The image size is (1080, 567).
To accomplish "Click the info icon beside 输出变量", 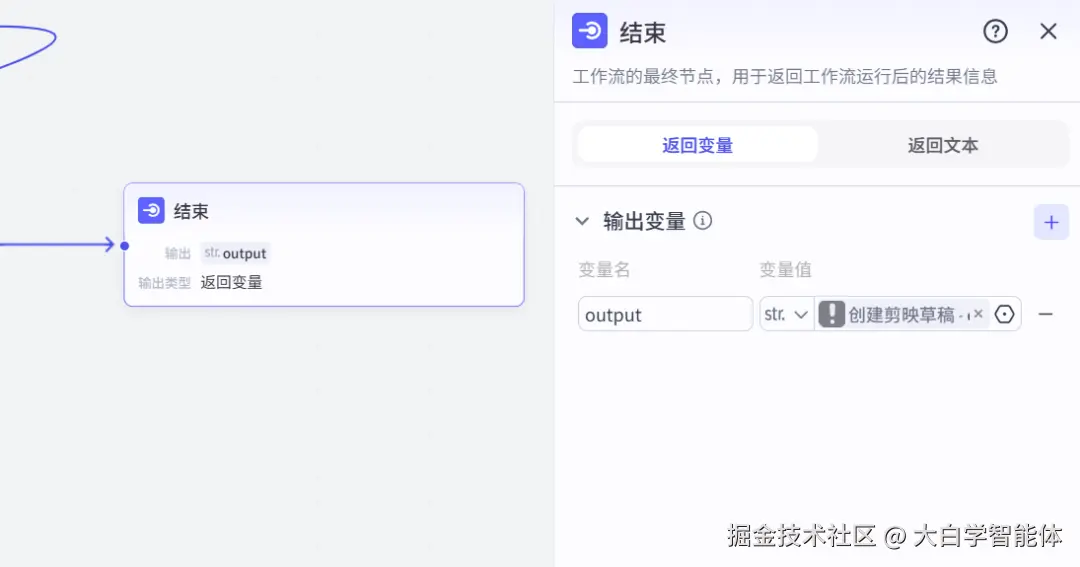I will 702,220.
